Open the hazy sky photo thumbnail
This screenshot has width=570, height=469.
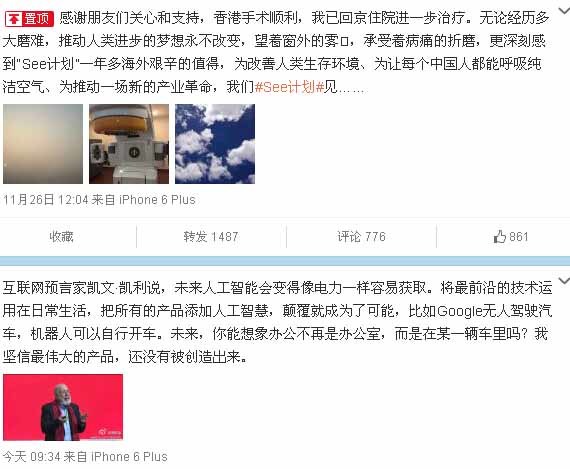43,144
